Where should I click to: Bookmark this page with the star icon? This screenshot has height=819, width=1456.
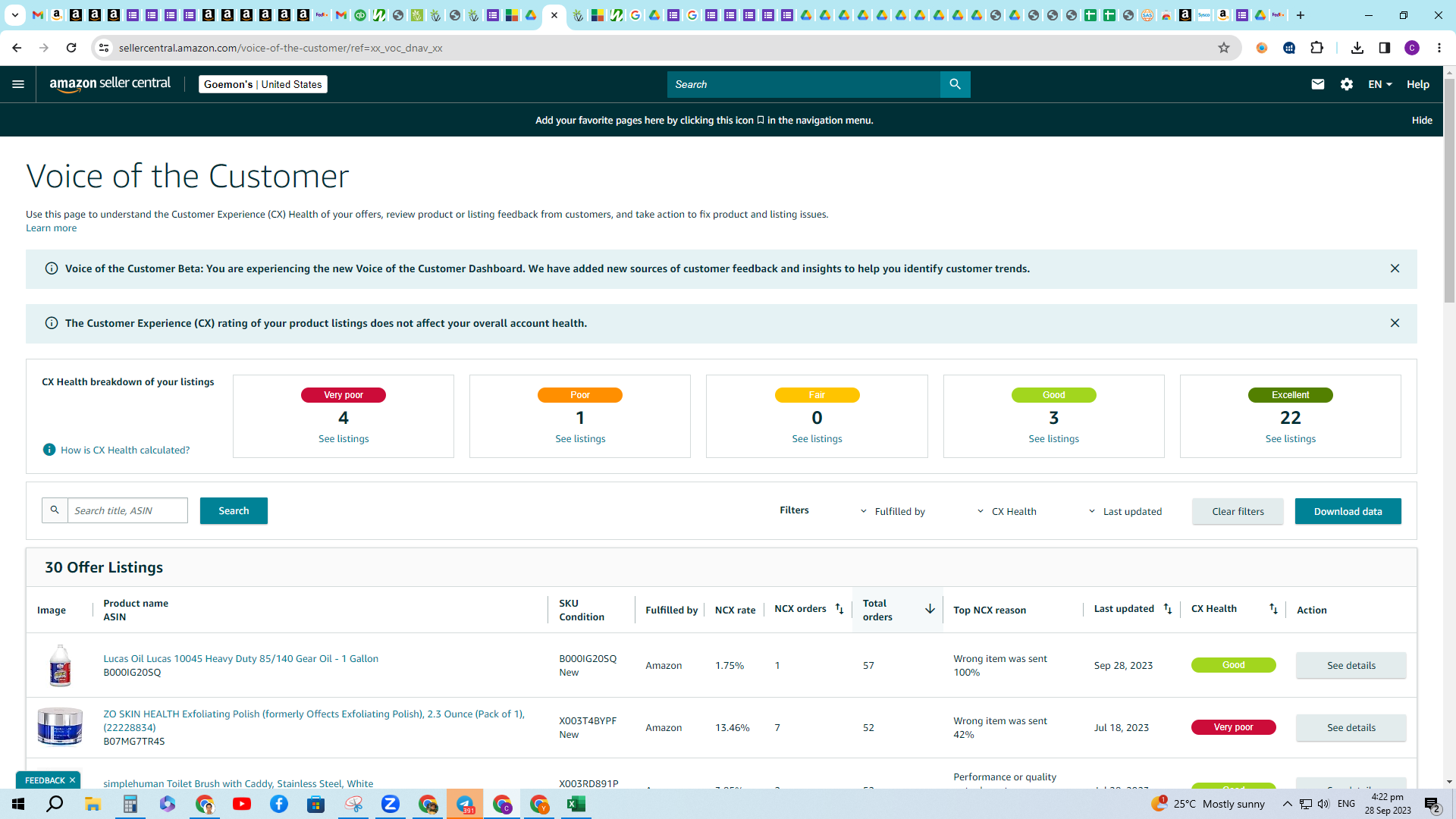(x=1223, y=48)
